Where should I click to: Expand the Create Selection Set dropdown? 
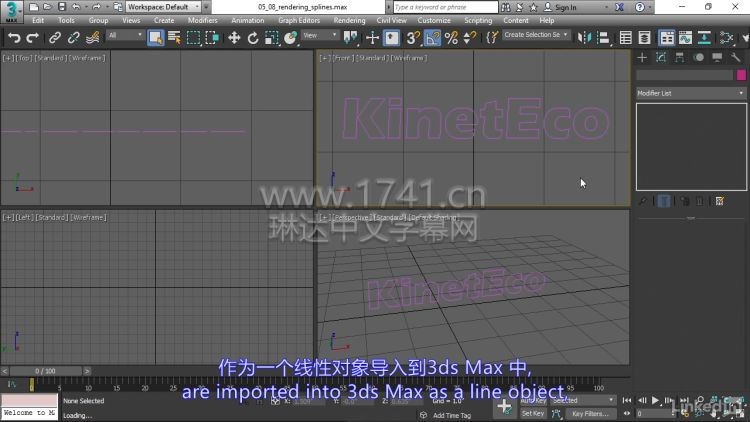point(536,35)
